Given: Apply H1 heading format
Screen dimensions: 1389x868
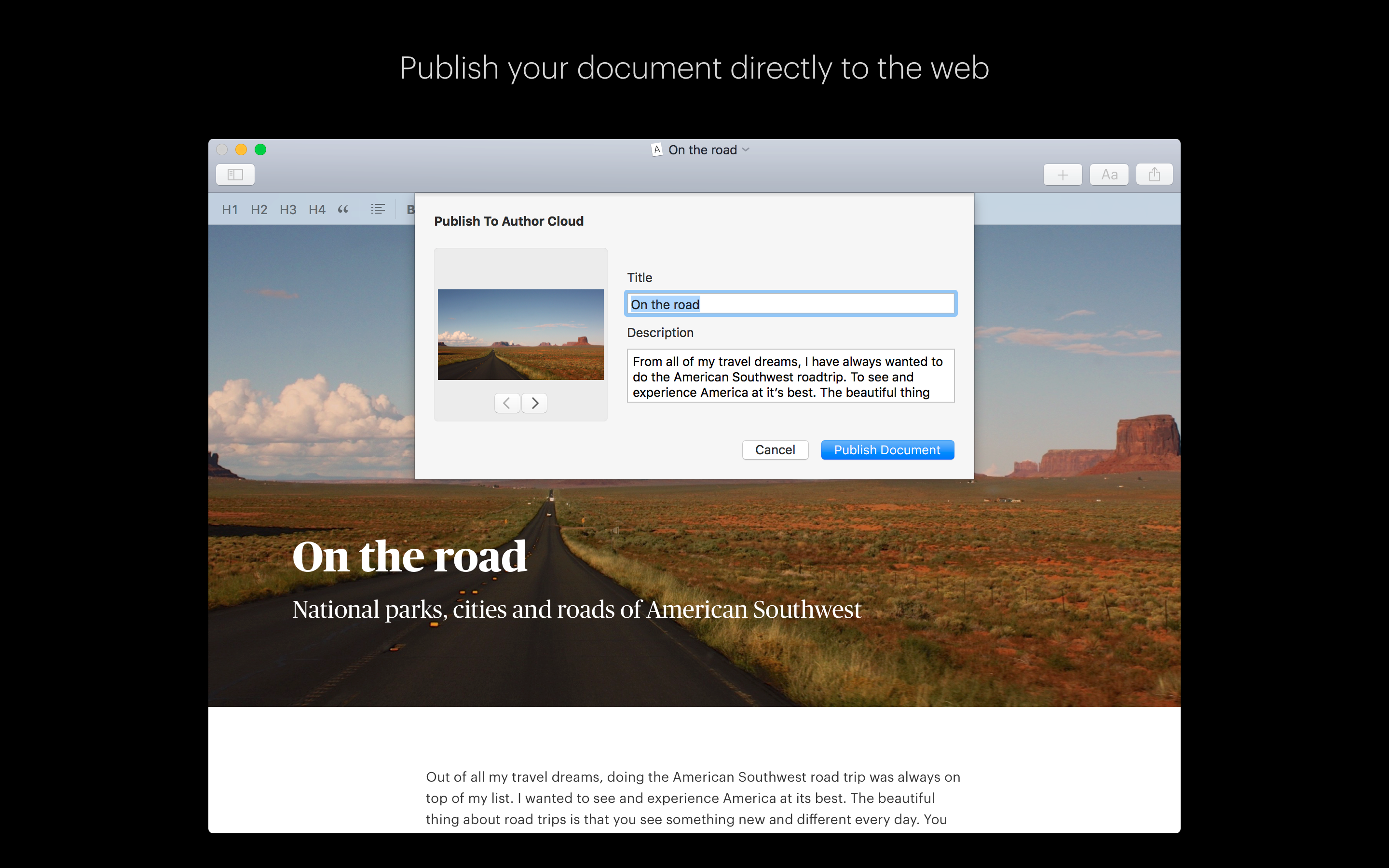Looking at the screenshot, I should click(230, 210).
